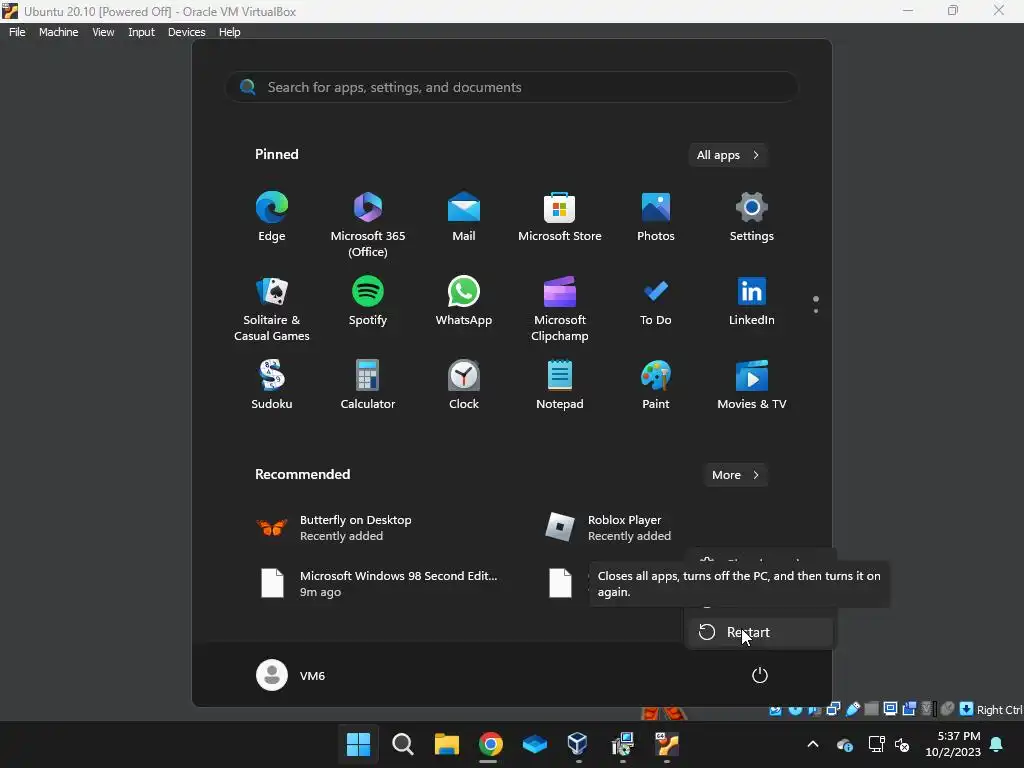
Task: Click the muted speaker tray icon
Action: (903, 744)
